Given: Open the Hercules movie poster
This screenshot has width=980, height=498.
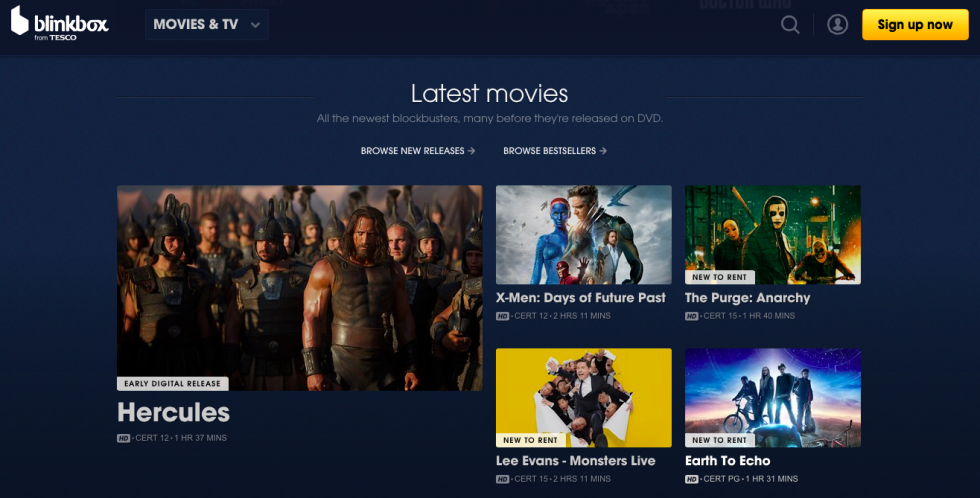Looking at the screenshot, I should [299, 287].
